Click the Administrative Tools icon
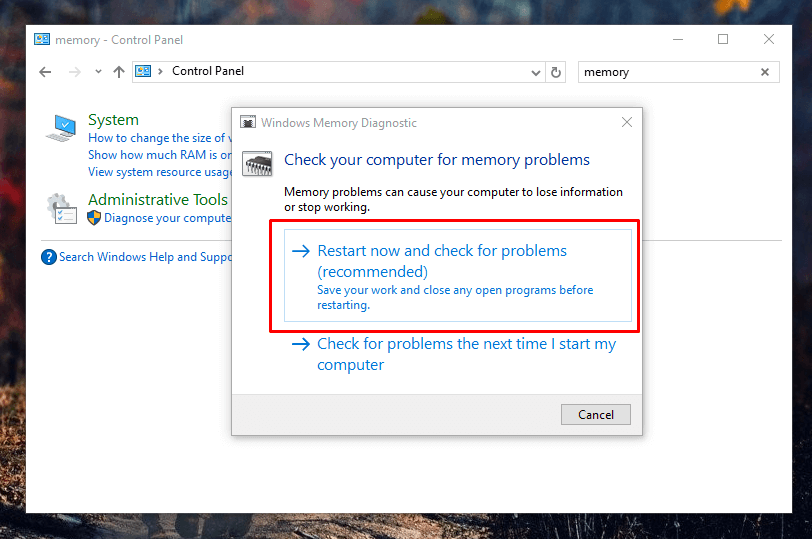Viewport: 812px width, 539px height. coord(62,209)
